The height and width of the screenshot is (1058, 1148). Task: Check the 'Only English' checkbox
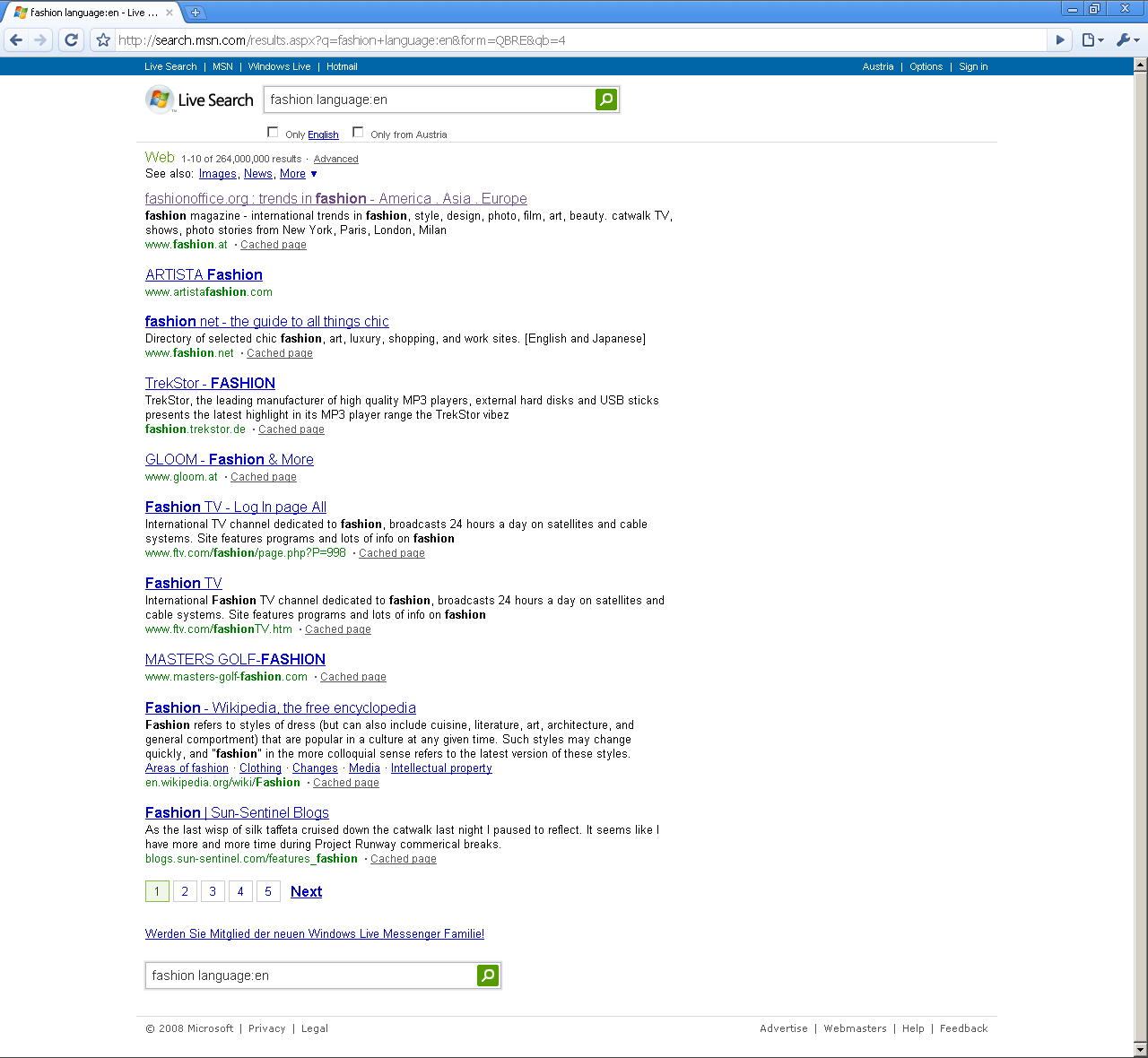273,132
